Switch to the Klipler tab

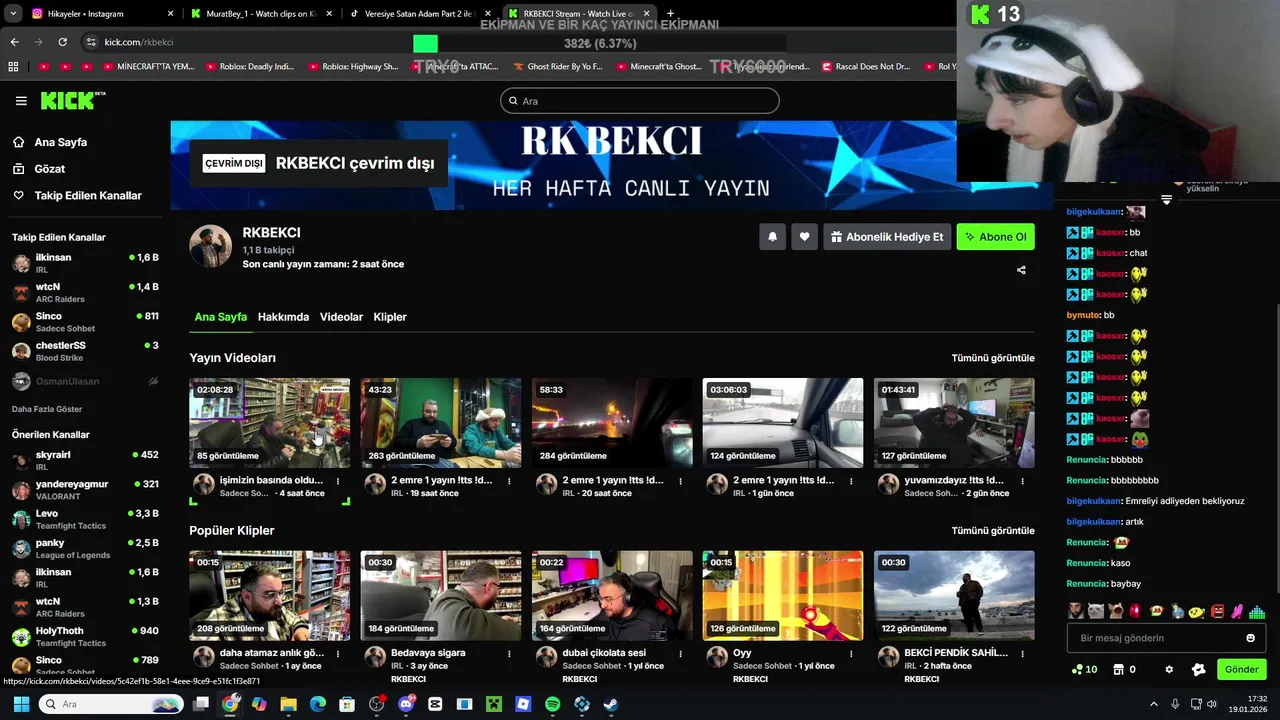click(390, 317)
